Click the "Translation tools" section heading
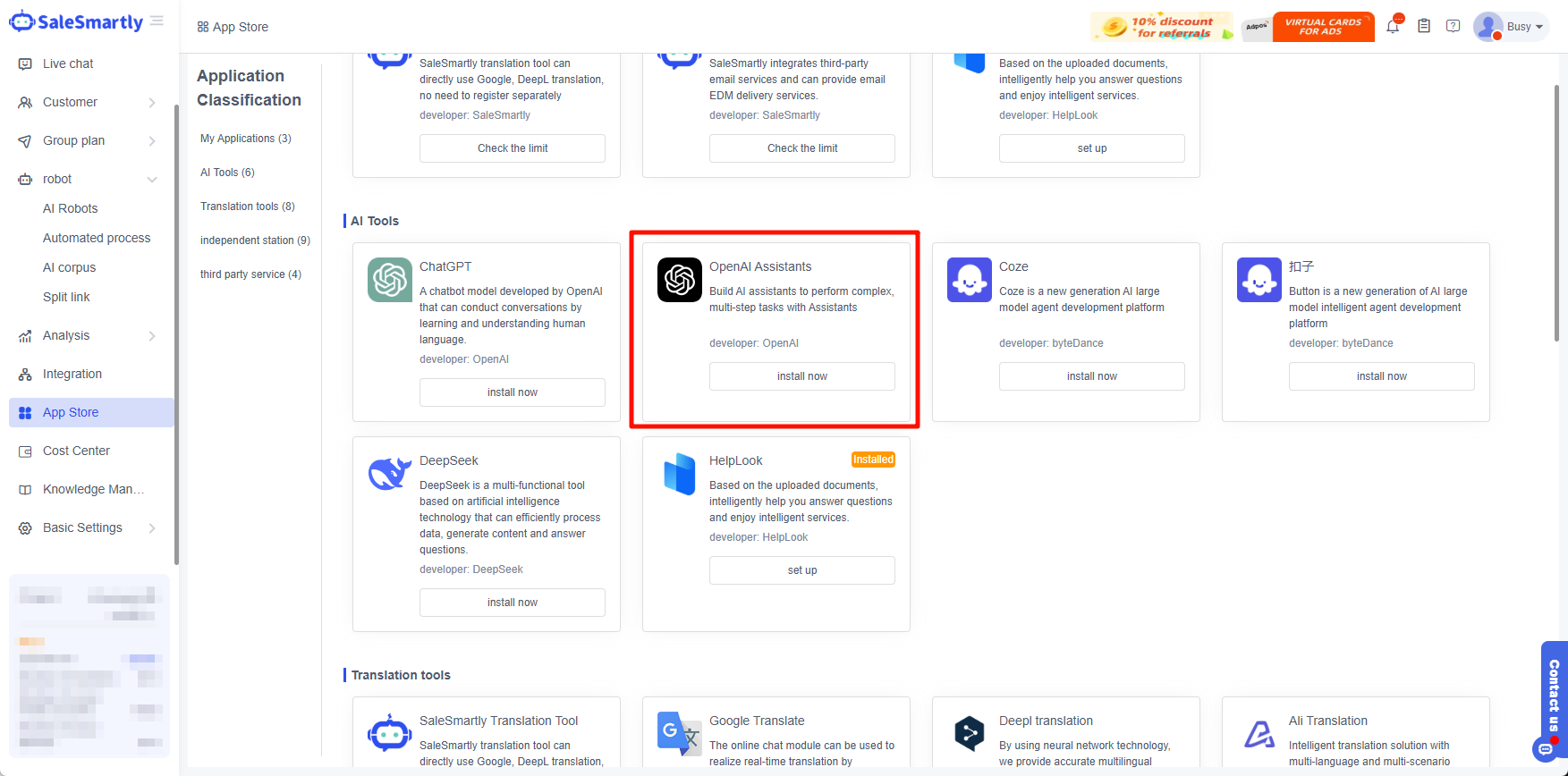Viewport: 1568px width, 776px height. click(401, 675)
